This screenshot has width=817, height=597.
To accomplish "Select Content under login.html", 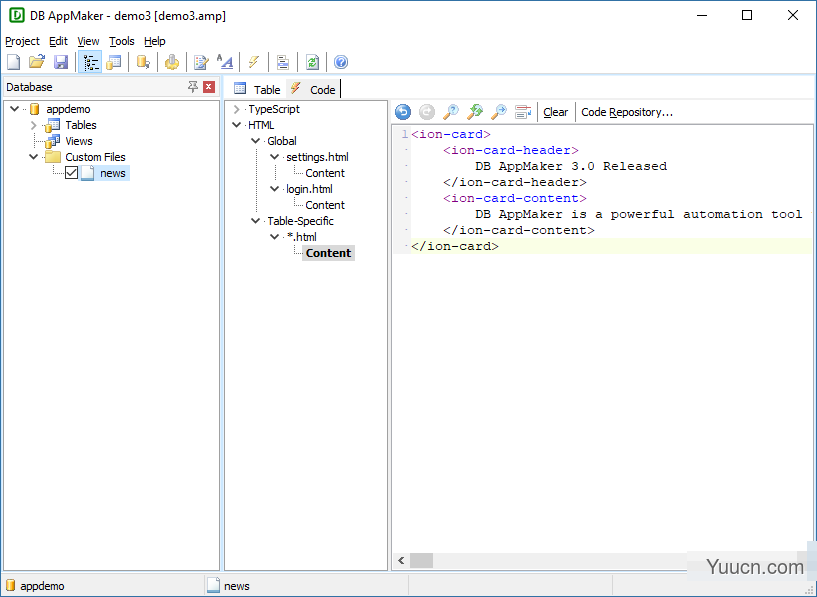I will coord(325,205).
